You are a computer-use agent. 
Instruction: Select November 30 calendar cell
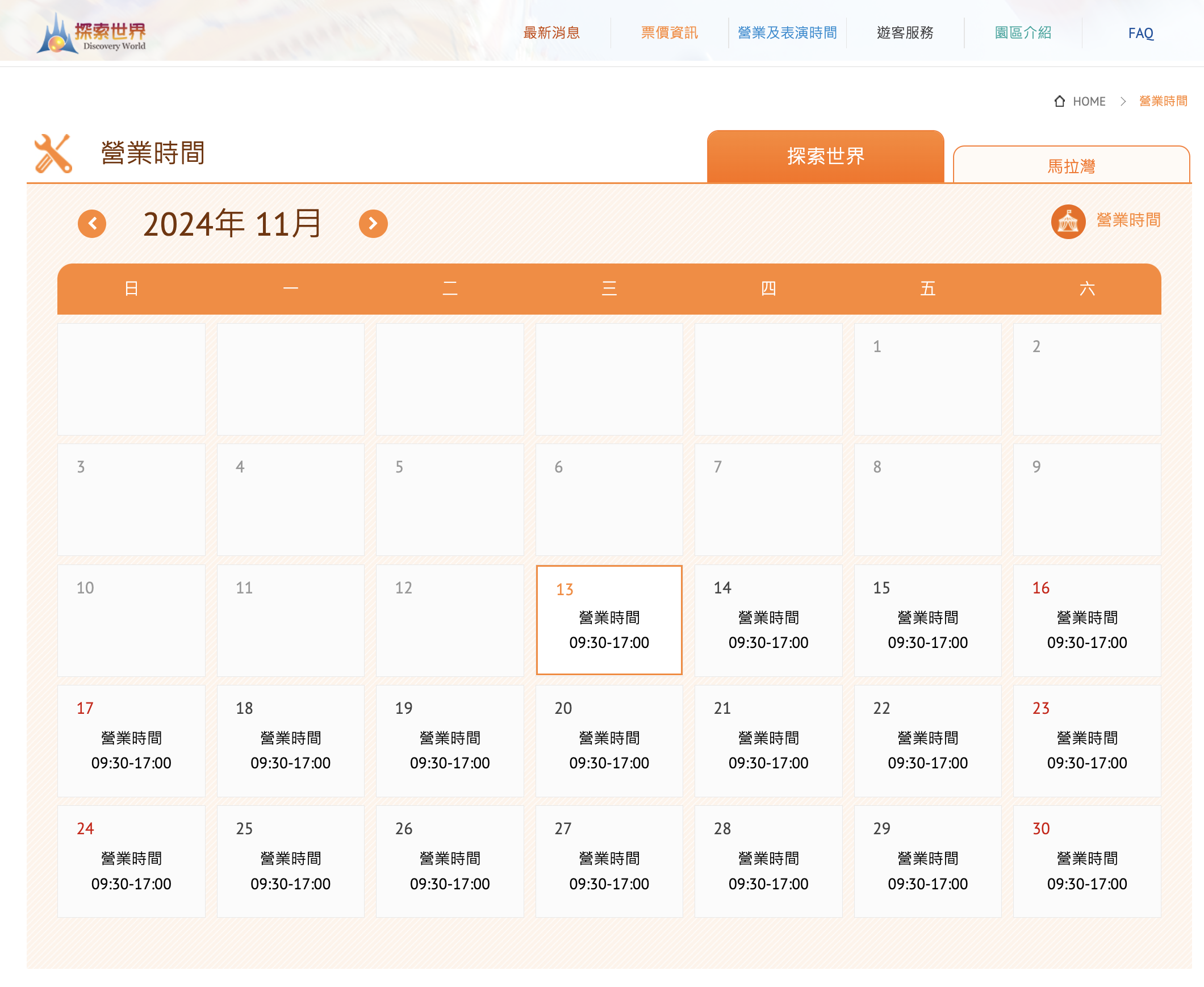click(1086, 861)
